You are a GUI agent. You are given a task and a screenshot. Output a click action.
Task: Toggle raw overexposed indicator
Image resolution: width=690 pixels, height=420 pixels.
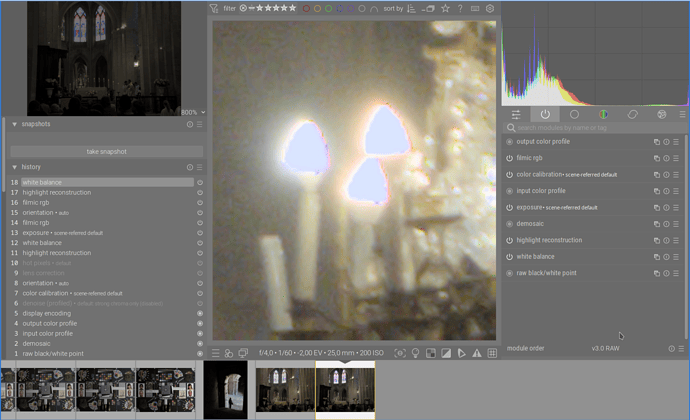[x=431, y=353]
